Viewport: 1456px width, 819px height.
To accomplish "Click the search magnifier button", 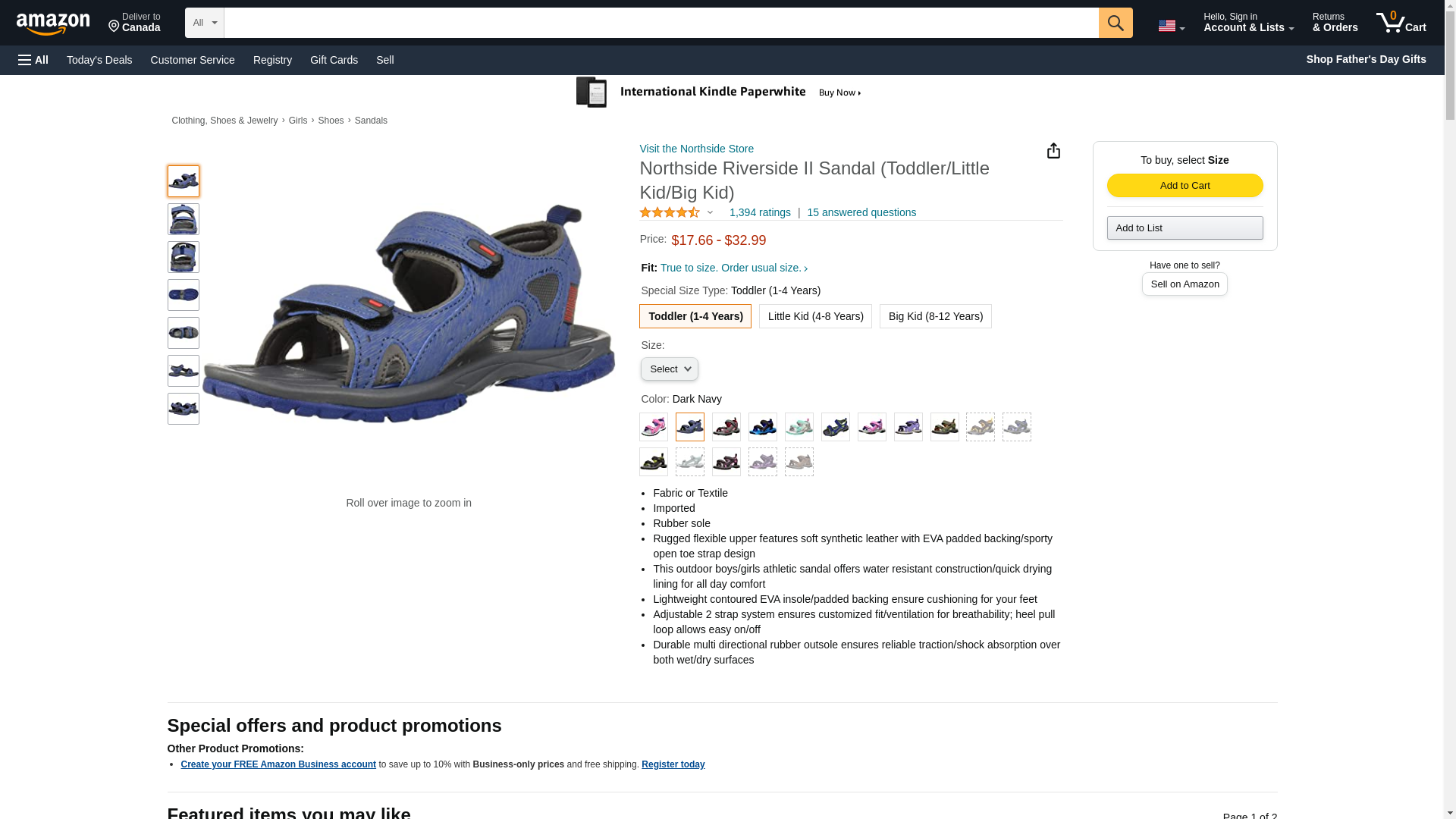I will click(x=1115, y=23).
